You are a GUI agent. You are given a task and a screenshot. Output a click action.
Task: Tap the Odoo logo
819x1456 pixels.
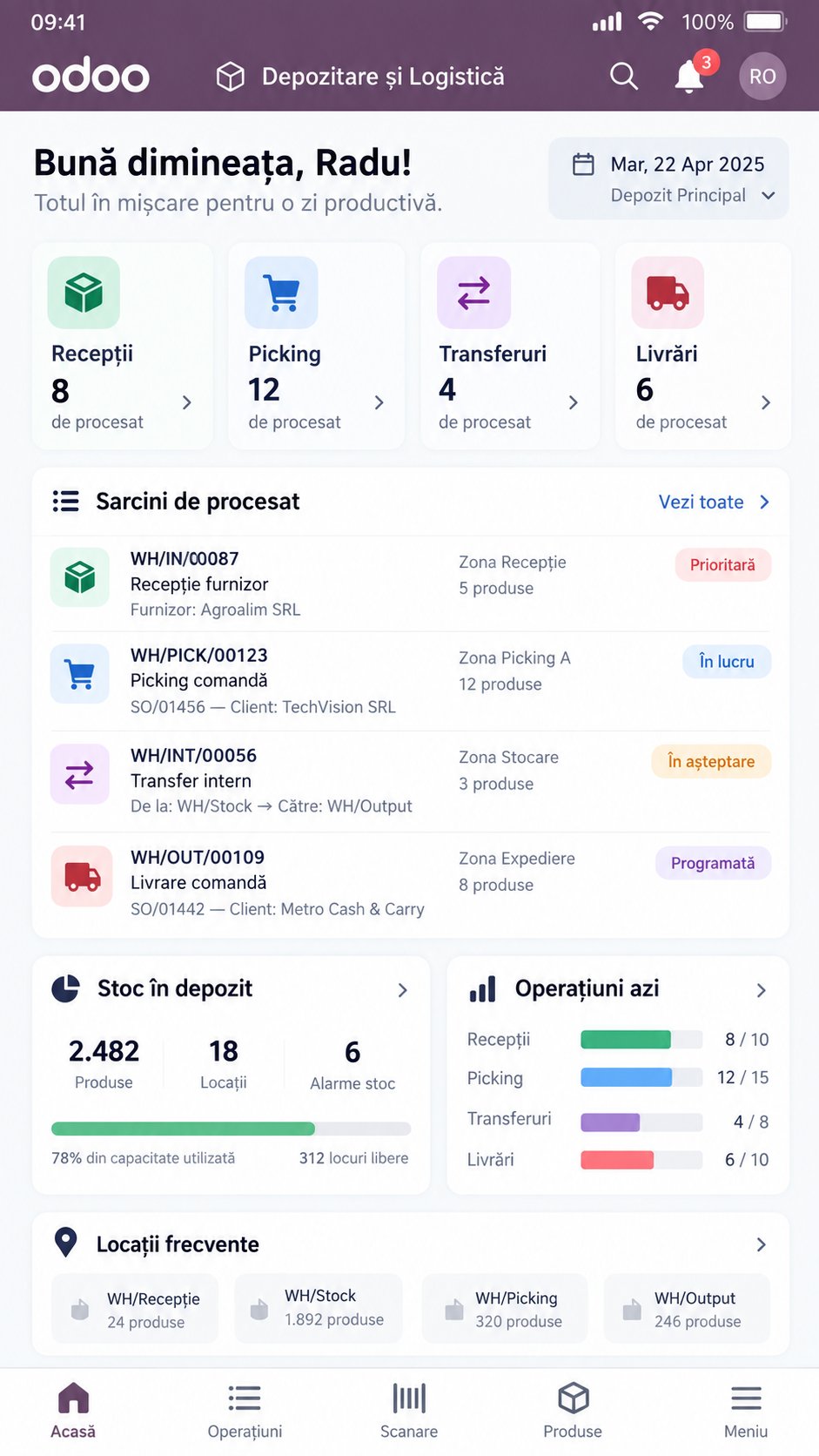tap(91, 77)
